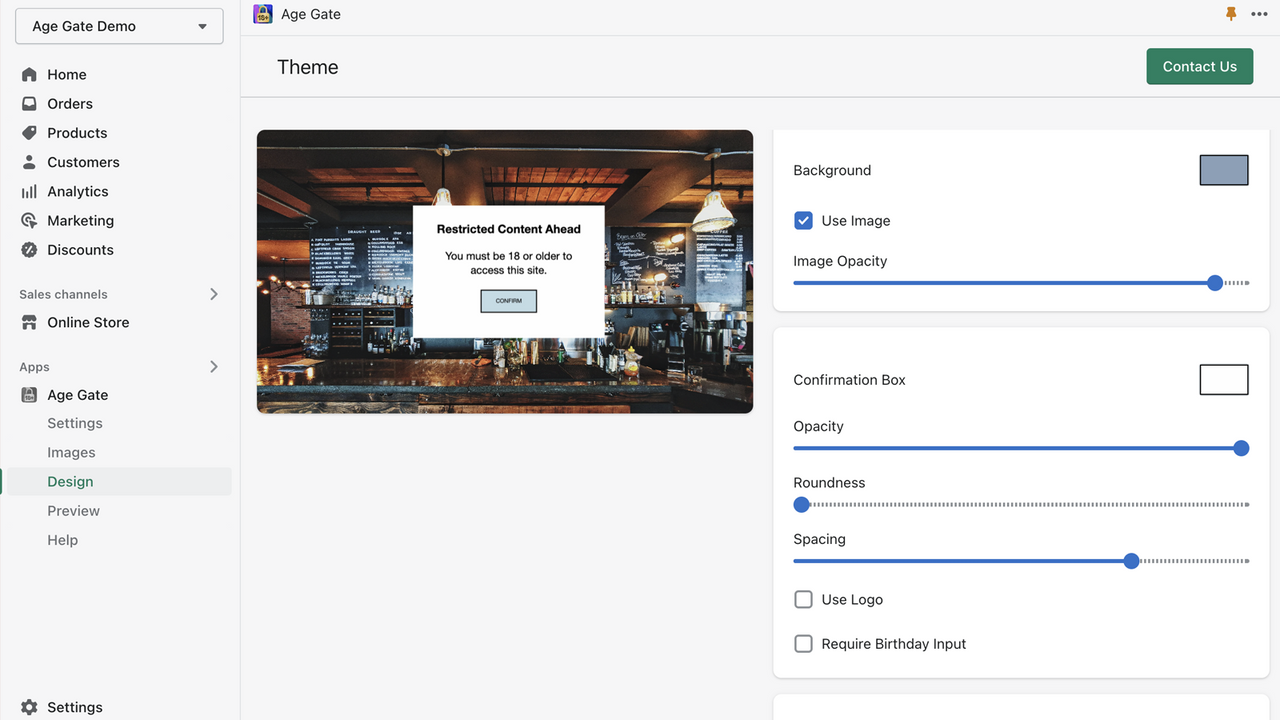Open the three-dot more options menu
The height and width of the screenshot is (720, 1280).
(1259, 14)
